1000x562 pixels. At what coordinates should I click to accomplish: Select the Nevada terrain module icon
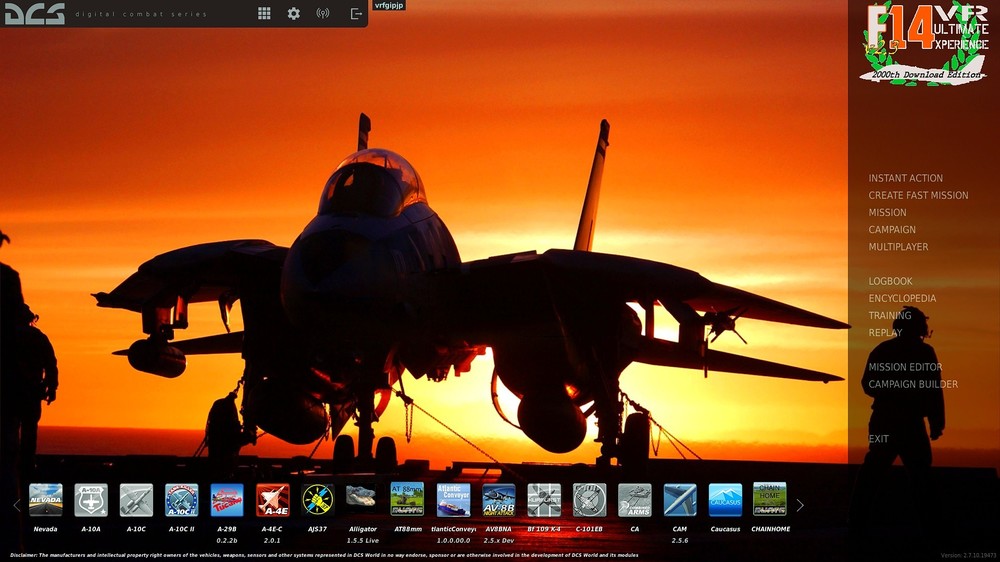[x=45, y=500]
